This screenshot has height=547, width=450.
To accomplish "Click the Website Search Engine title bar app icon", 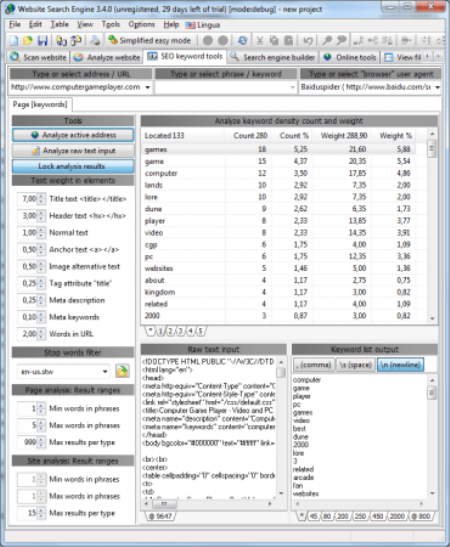I will tap(10, 9).
